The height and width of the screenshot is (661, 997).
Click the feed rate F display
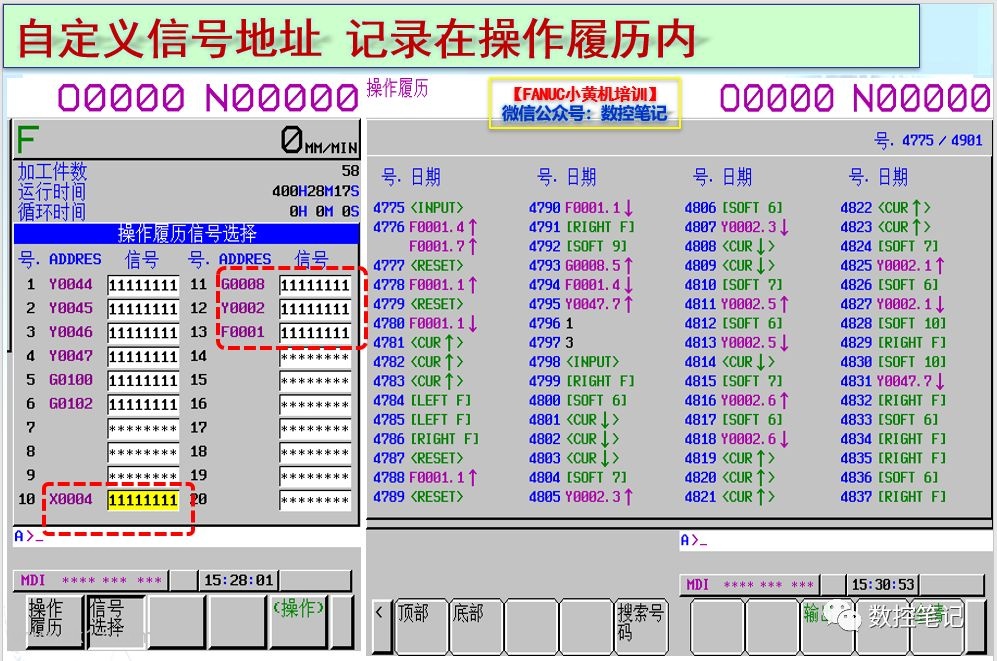186,139
